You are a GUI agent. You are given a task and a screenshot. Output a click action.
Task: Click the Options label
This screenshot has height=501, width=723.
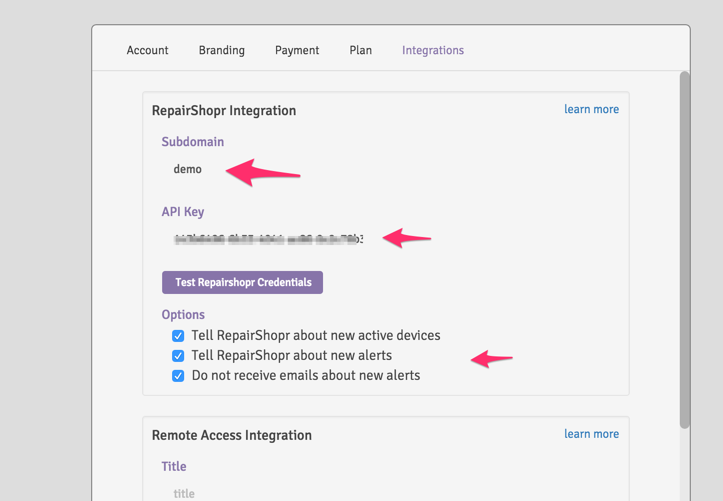[183, 314]
